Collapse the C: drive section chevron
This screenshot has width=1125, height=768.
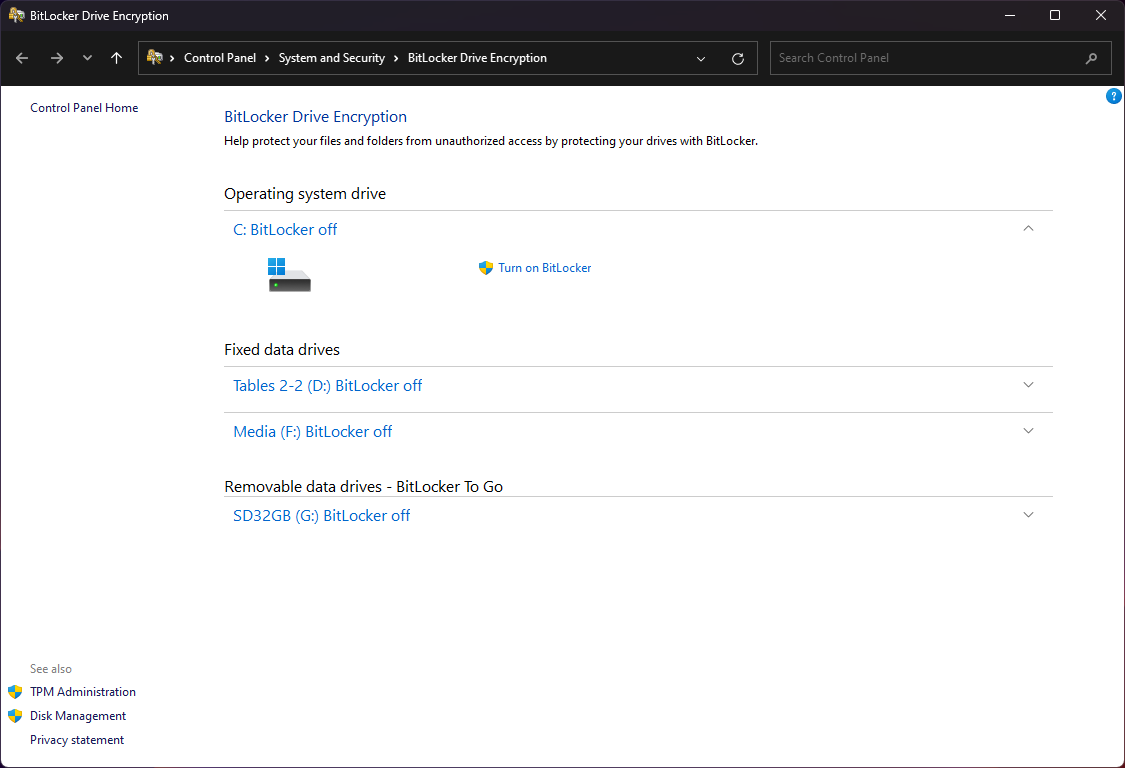pyautogui.click(x=1028, y=228)
